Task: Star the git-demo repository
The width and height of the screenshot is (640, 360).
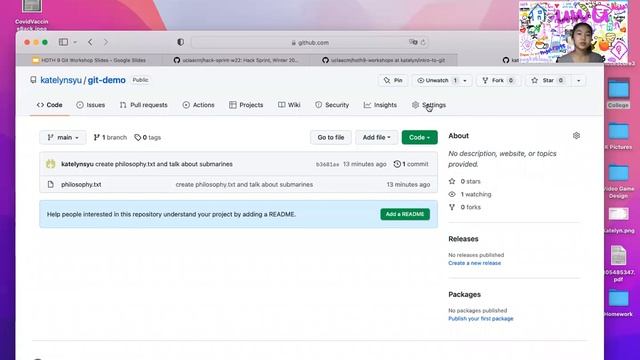Action: (548, 80)
